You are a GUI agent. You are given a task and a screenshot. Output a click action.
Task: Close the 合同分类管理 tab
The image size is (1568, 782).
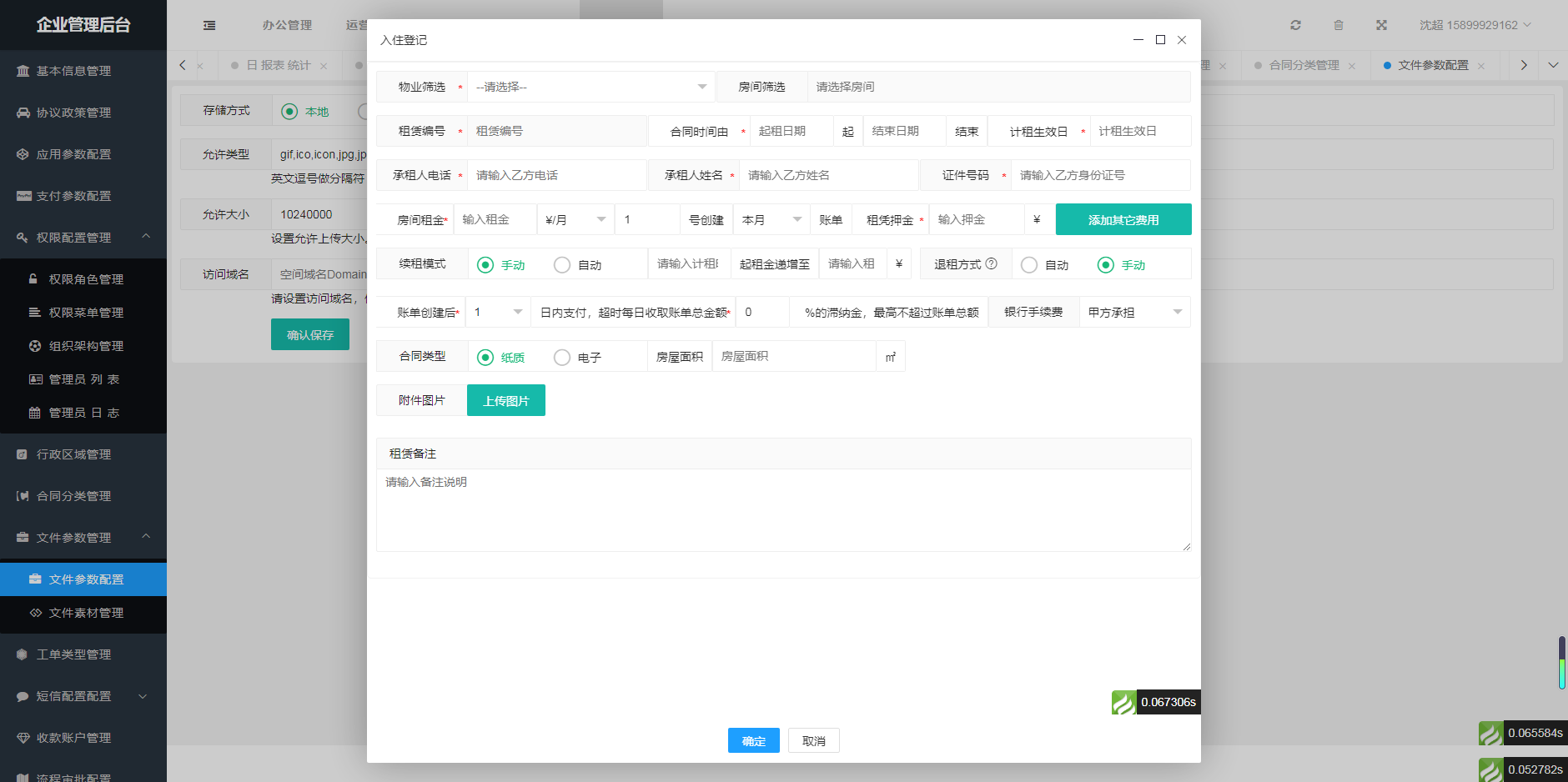[1352, 66]
